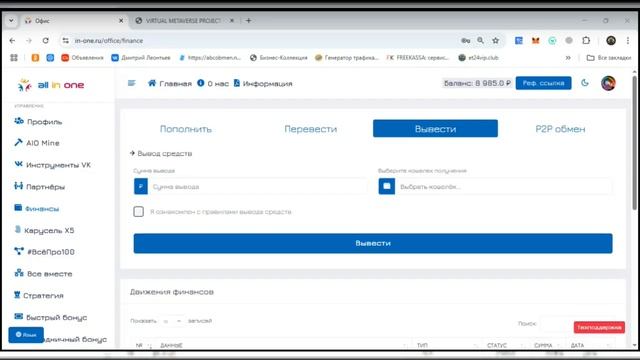Click the address bar URL
The image size is (640, 360).
[109, 40]
